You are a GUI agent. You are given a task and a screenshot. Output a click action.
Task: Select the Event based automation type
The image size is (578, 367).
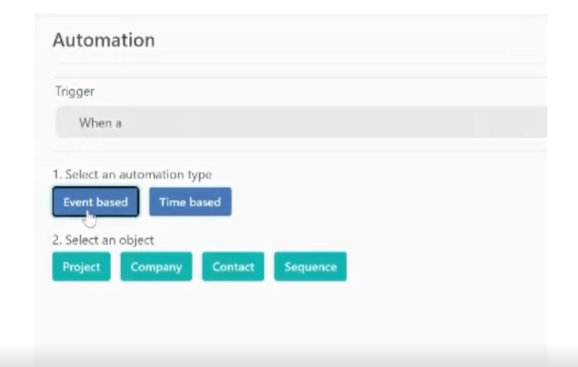[95, 202]
